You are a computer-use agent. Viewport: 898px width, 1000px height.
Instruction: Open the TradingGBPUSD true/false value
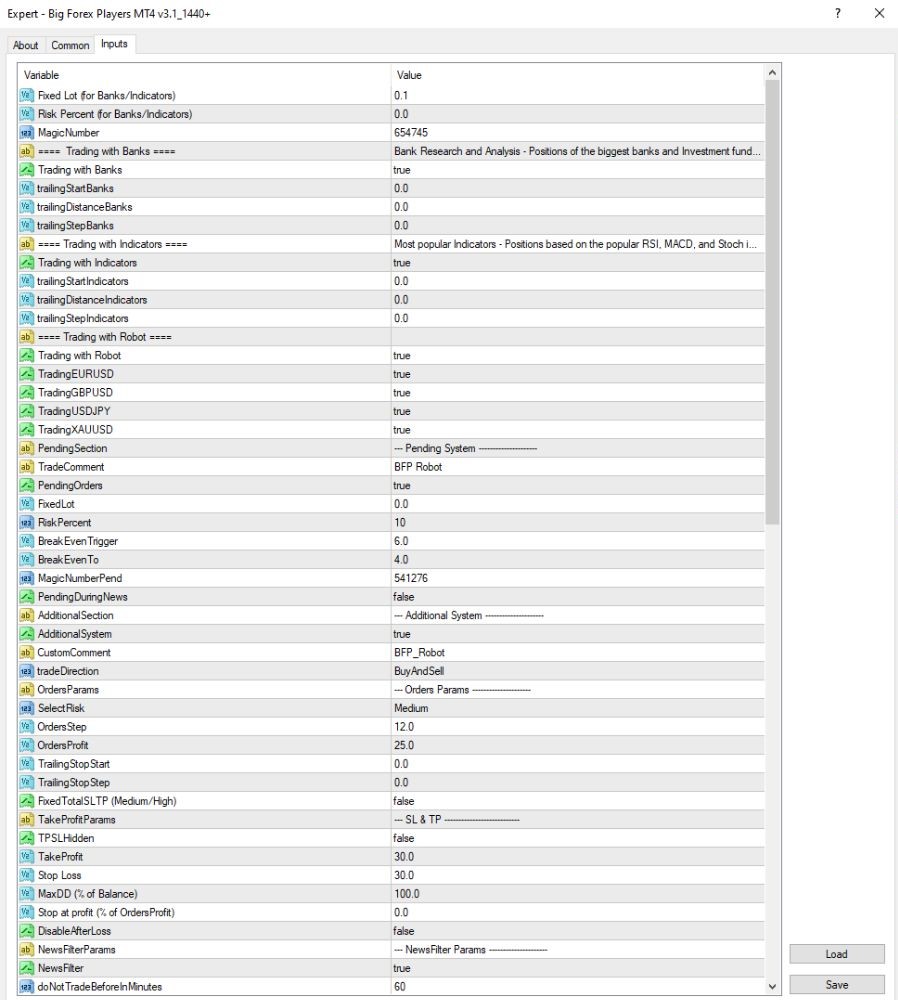pos(578,392)
